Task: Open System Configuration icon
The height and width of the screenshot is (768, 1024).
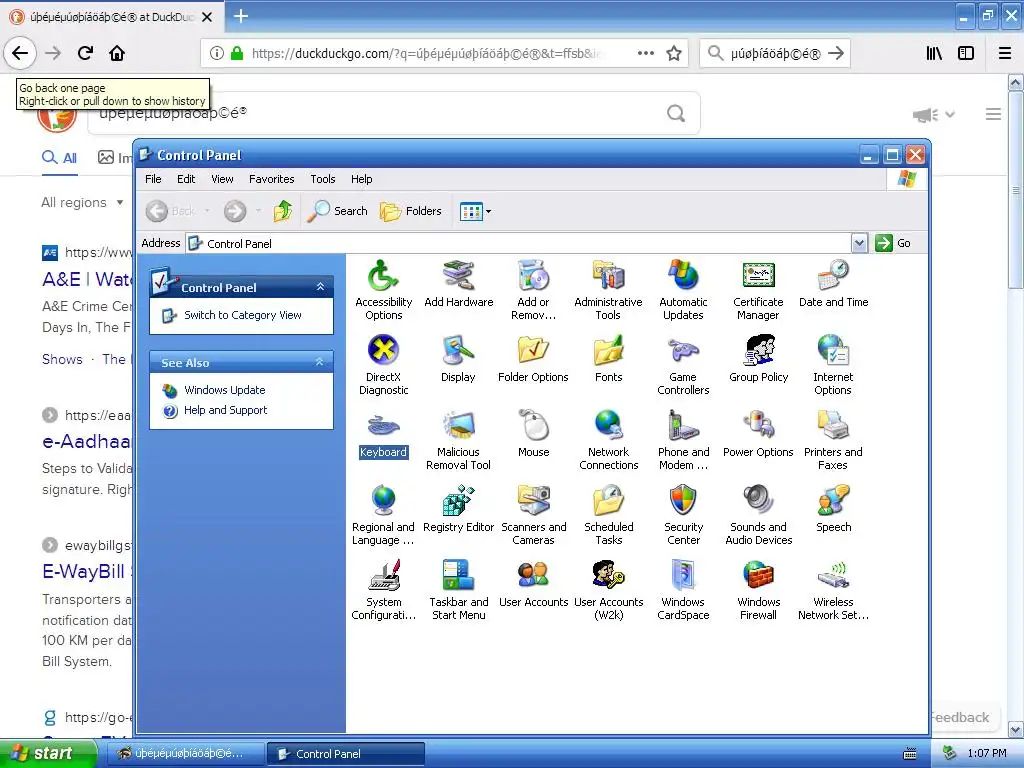Action: (x=383, y=590)
